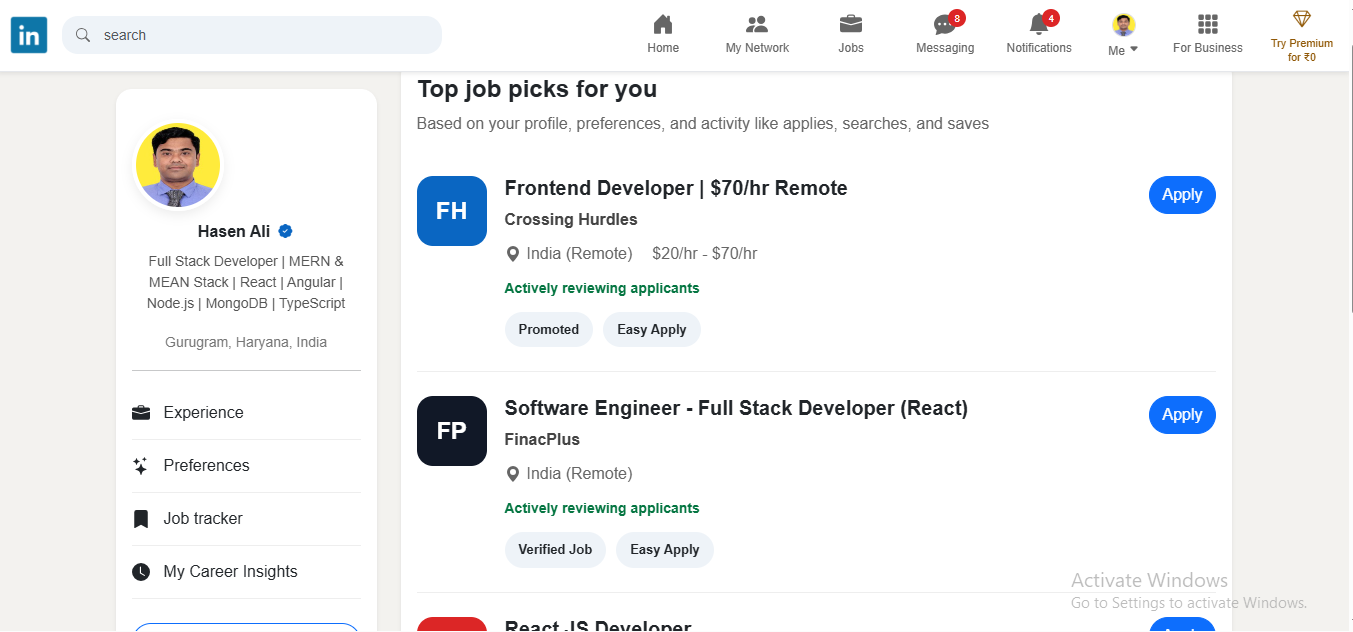Click Easy Apply tag on FinacPlus job
The image size is (1353, 632).
pyautogui.click(x=665, y=550)
